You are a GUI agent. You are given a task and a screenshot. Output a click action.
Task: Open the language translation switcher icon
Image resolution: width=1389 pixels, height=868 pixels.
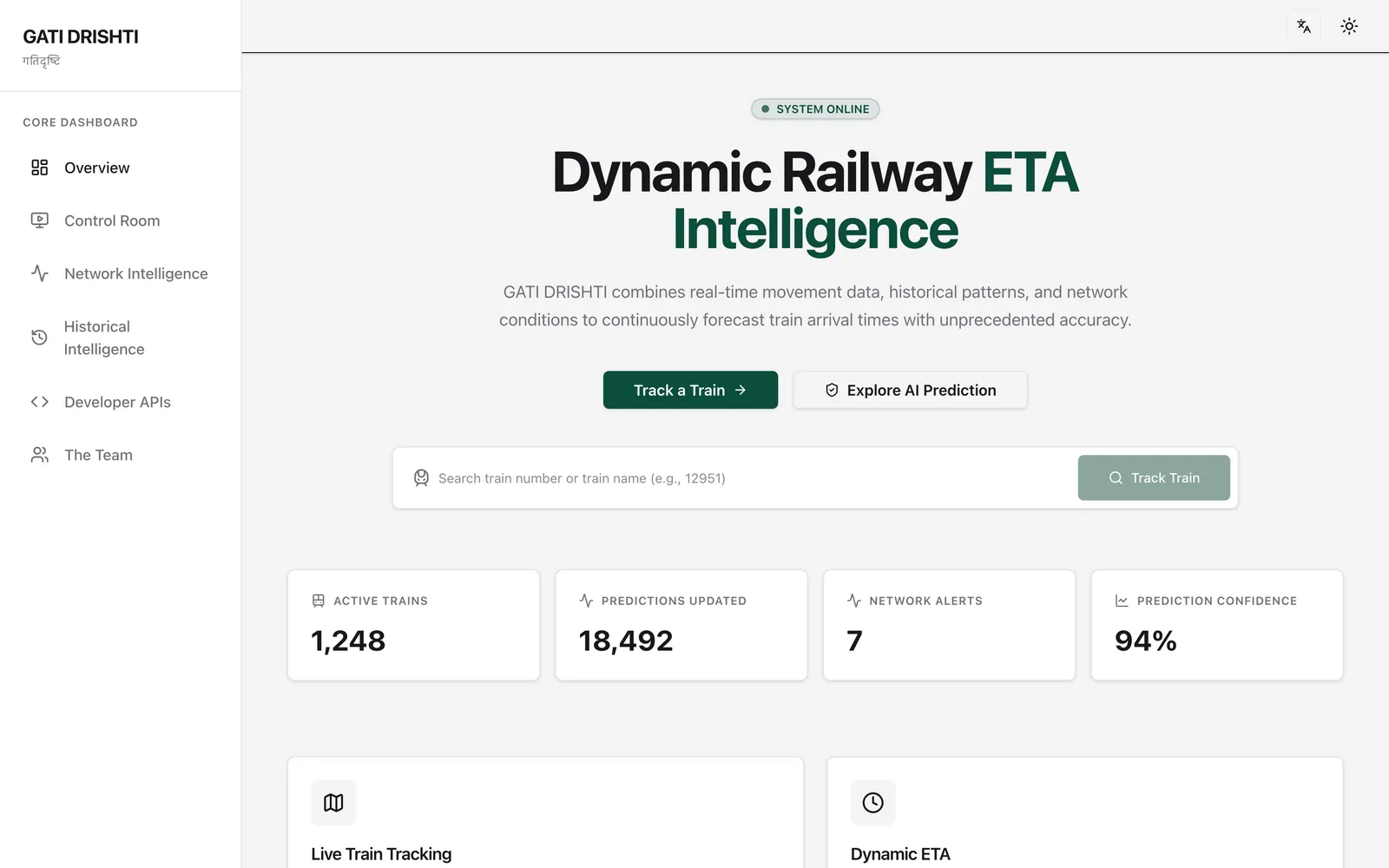point(1304,26)
